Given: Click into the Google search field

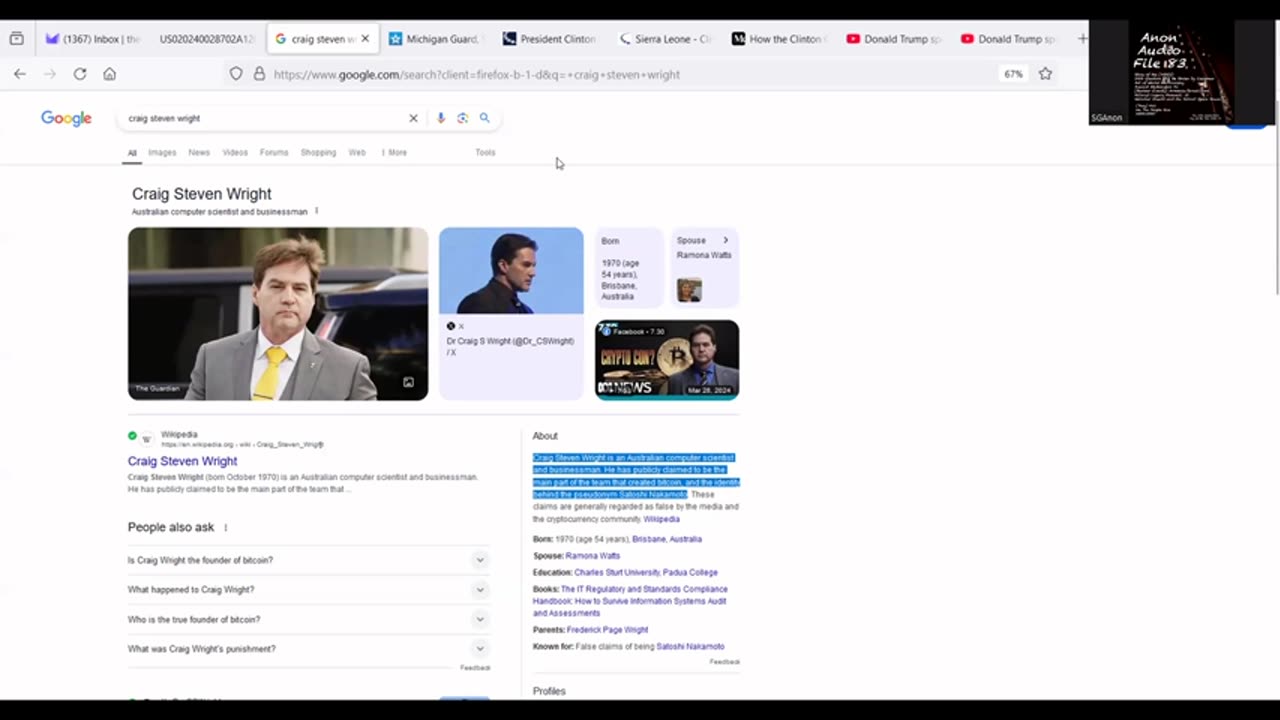Looking at the screenshot, I should pos(264,118).
